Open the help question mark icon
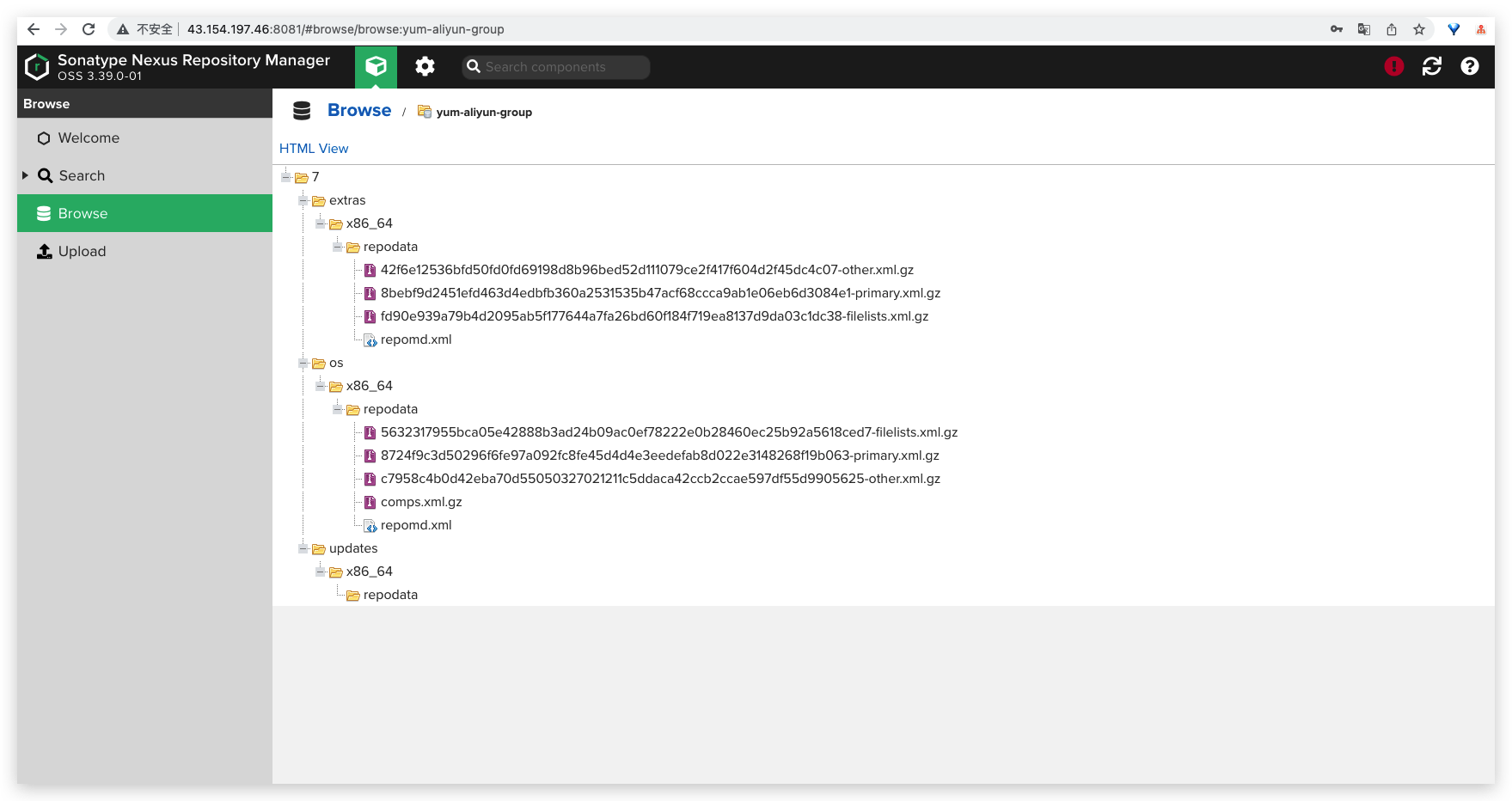The width and height of the screenshot is (1512, 801). [x=1469, y=66]
